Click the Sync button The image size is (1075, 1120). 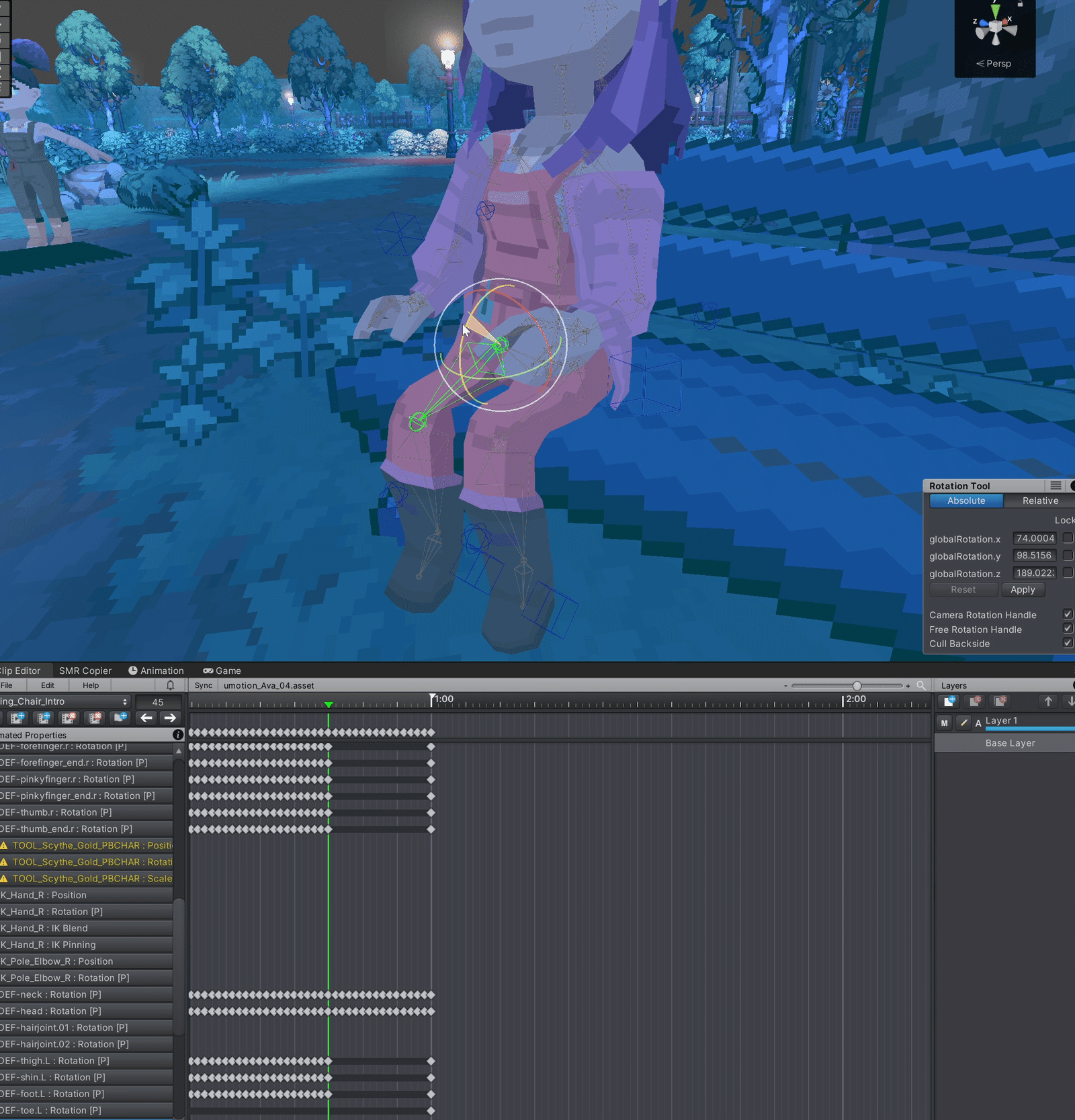click(x=204, y=685)
